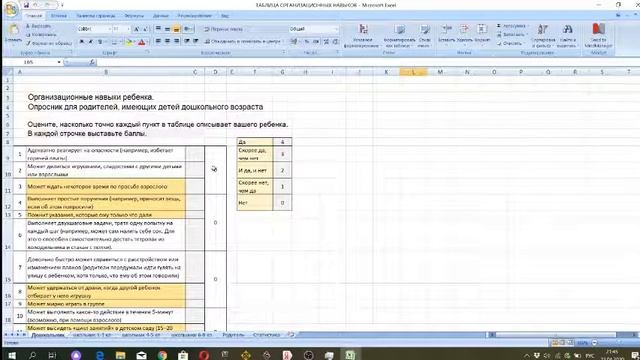Viewport: 640px width, 360px height.
Task: Open the Сортировка и фильтр menu
Action: [x=543, y=36]
